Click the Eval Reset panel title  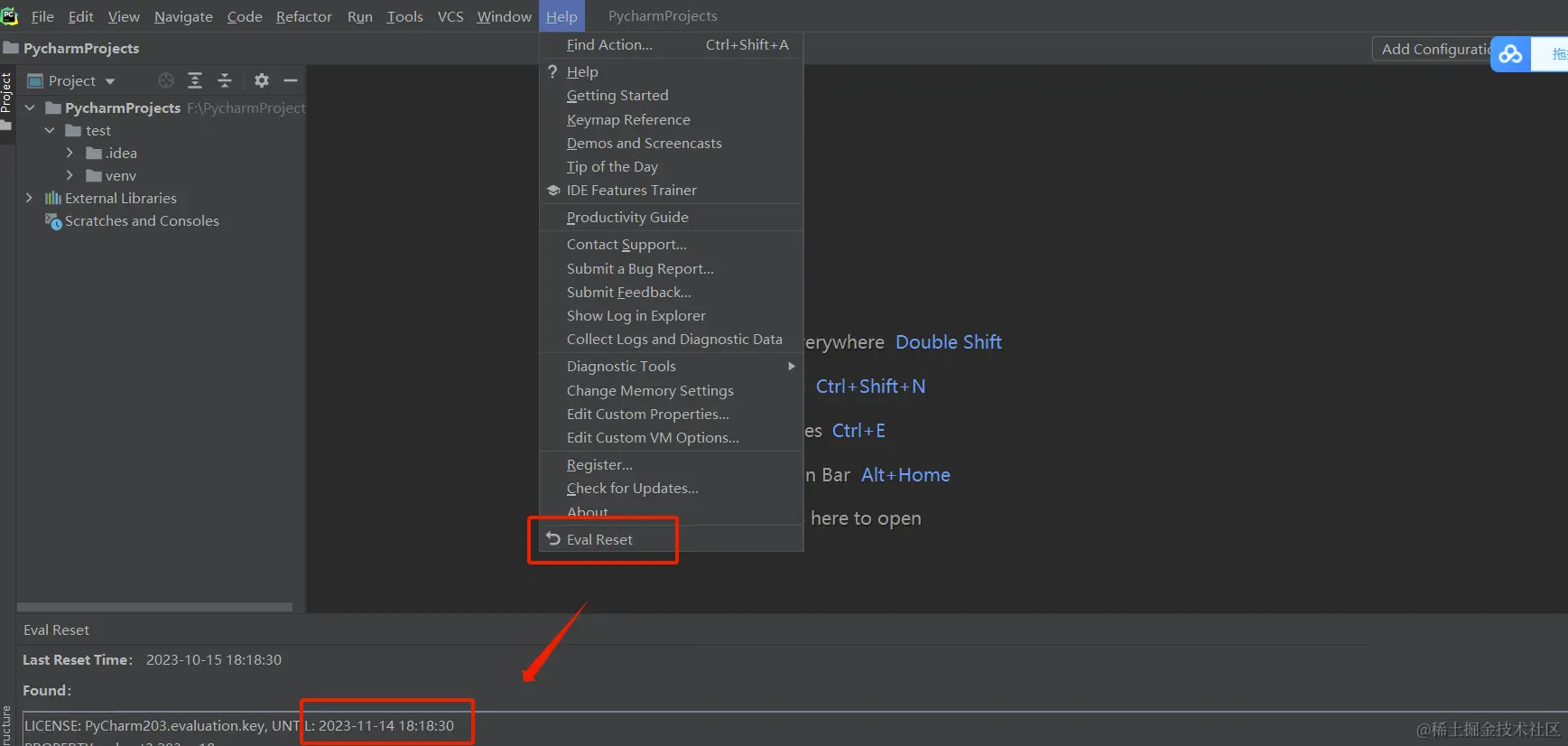(56, 629)
